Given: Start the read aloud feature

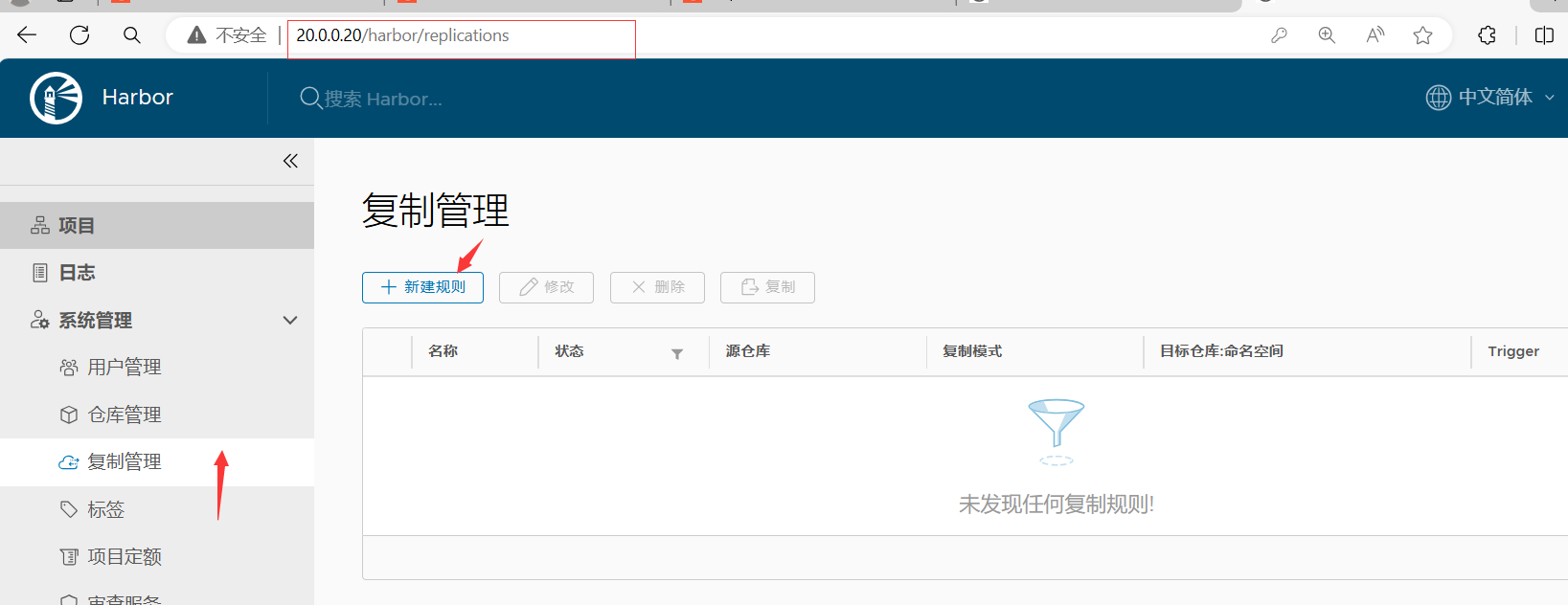Looking at the screenshot, I should [1375, 35].
